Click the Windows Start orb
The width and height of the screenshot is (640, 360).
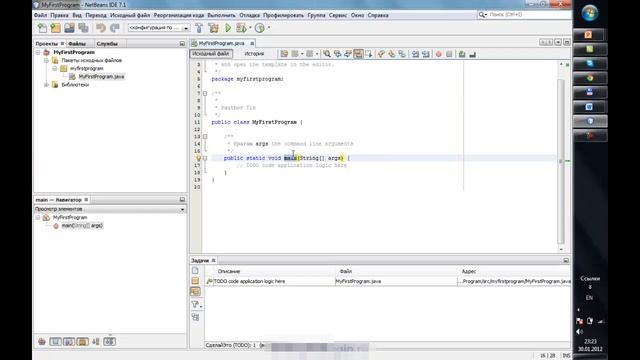point(589,13)
